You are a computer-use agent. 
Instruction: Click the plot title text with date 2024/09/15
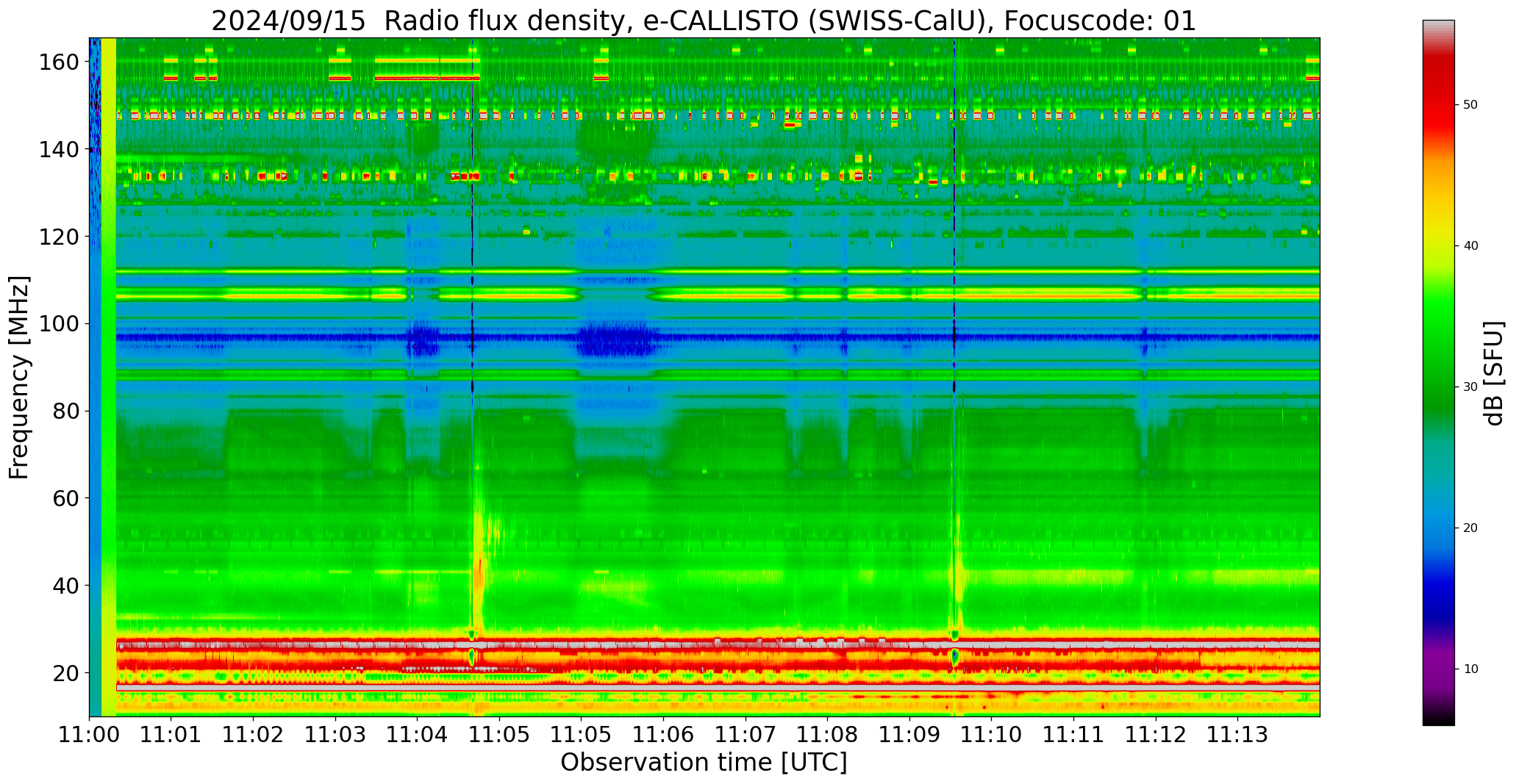point(704,21)
